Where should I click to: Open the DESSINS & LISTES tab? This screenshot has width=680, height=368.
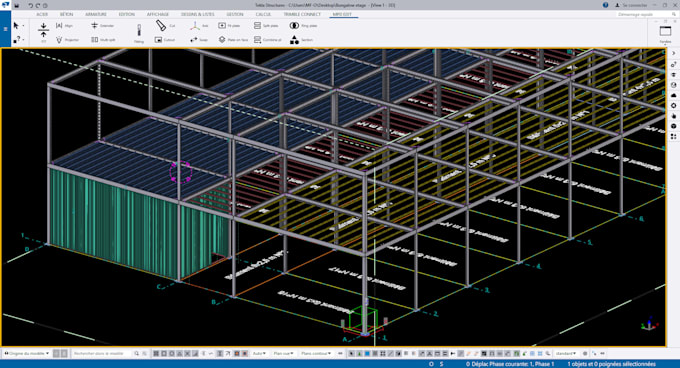(197, 14)
